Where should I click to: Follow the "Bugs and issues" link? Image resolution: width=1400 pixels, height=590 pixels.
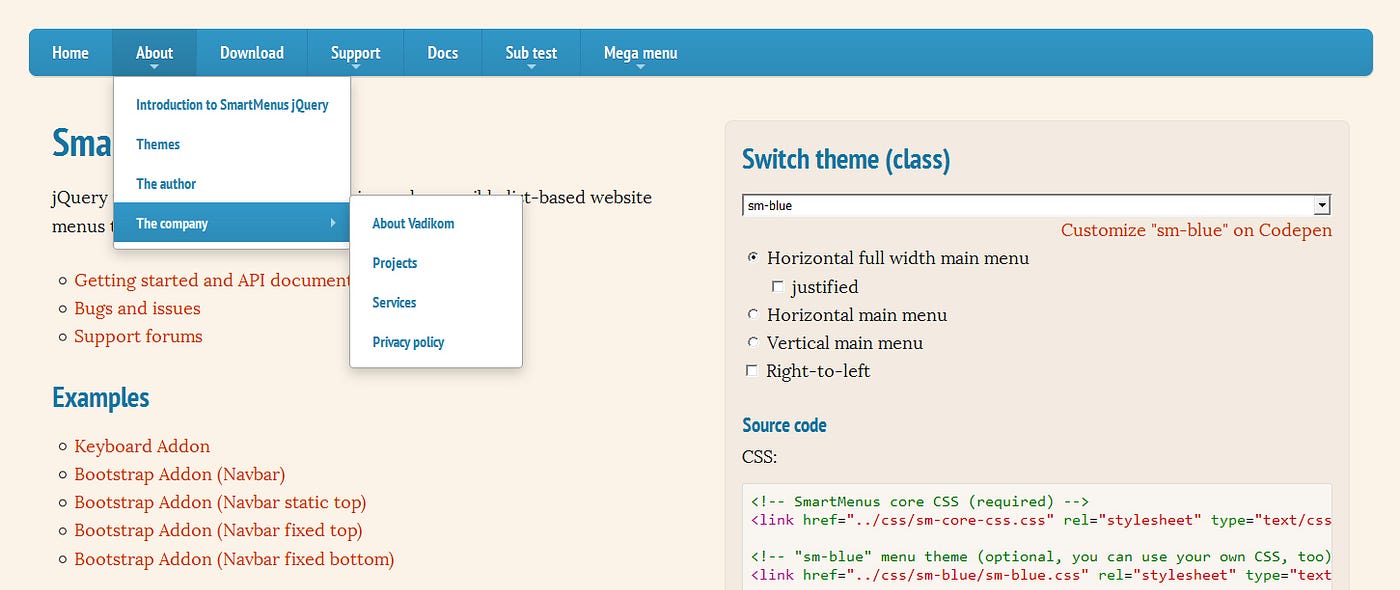coord(137,308)
